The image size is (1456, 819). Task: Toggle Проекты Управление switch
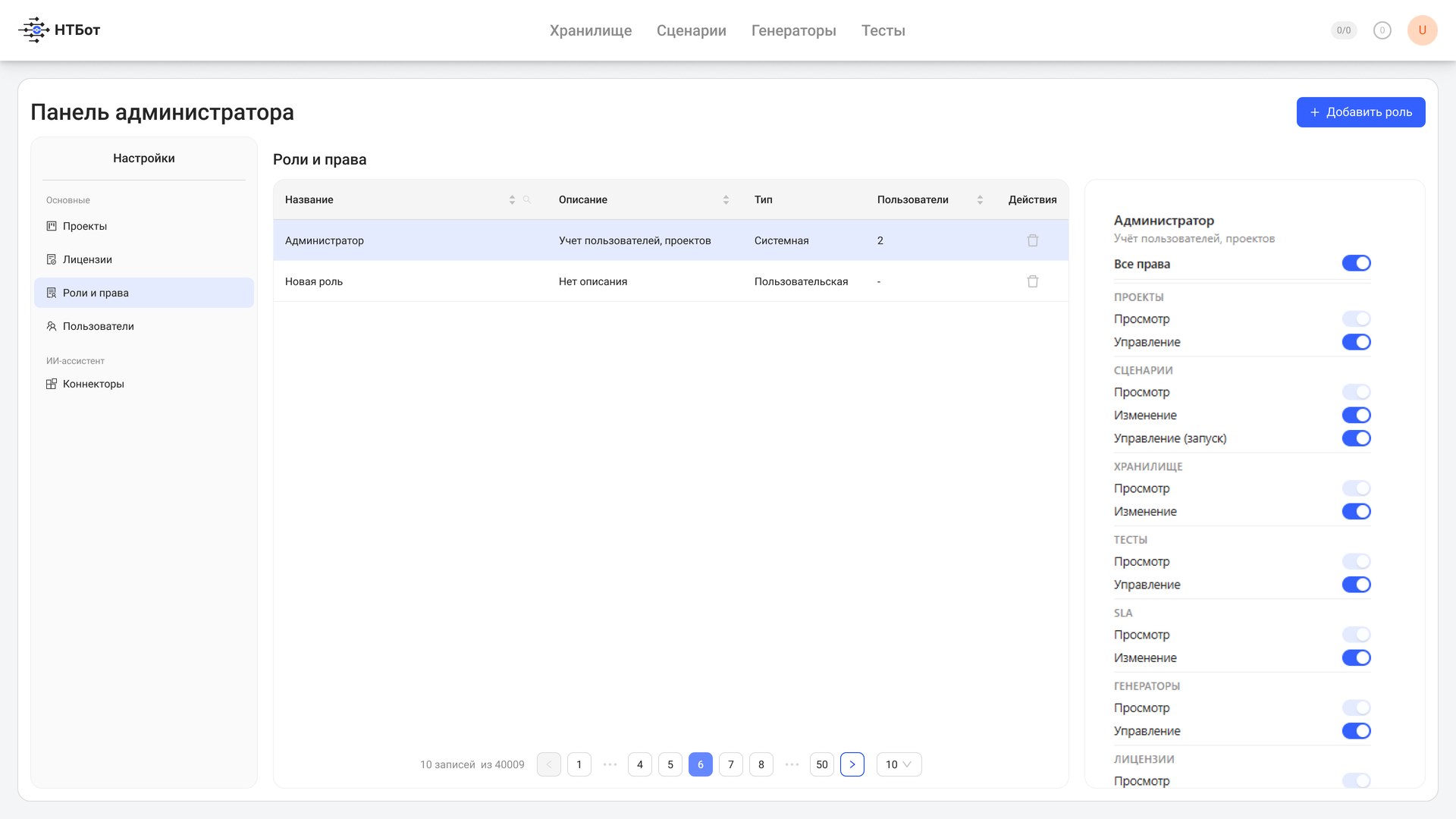(x=1356, y=342)
